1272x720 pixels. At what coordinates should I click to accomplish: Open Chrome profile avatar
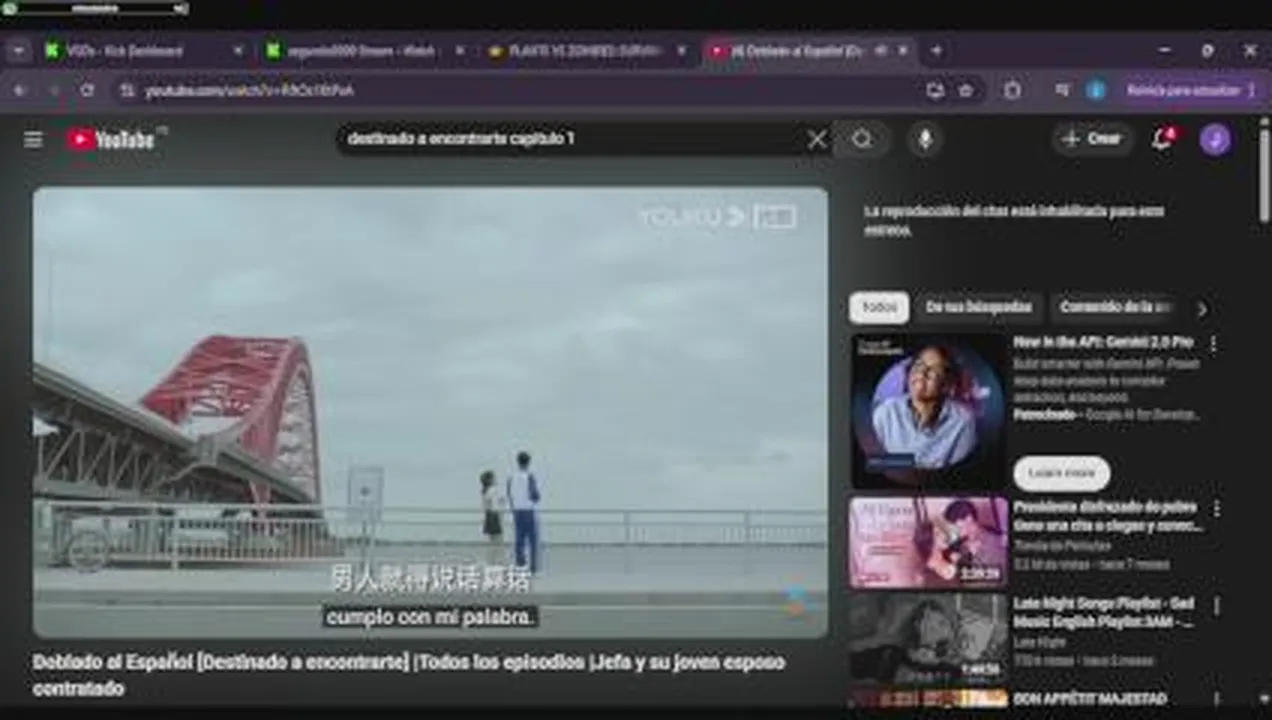pyautogui.click(x=1096, y=90)
